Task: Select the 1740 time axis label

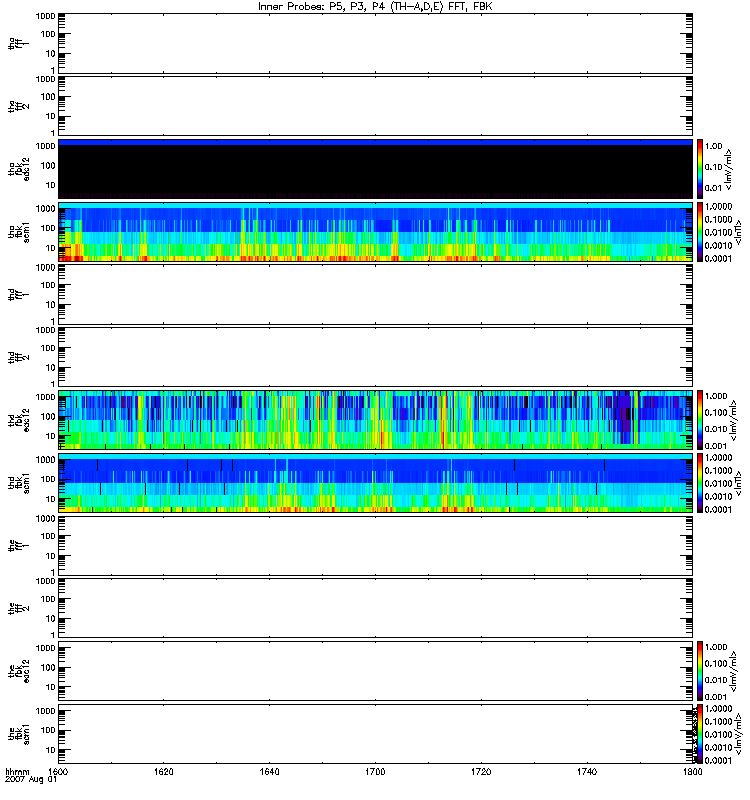Action: pos(587,772)
